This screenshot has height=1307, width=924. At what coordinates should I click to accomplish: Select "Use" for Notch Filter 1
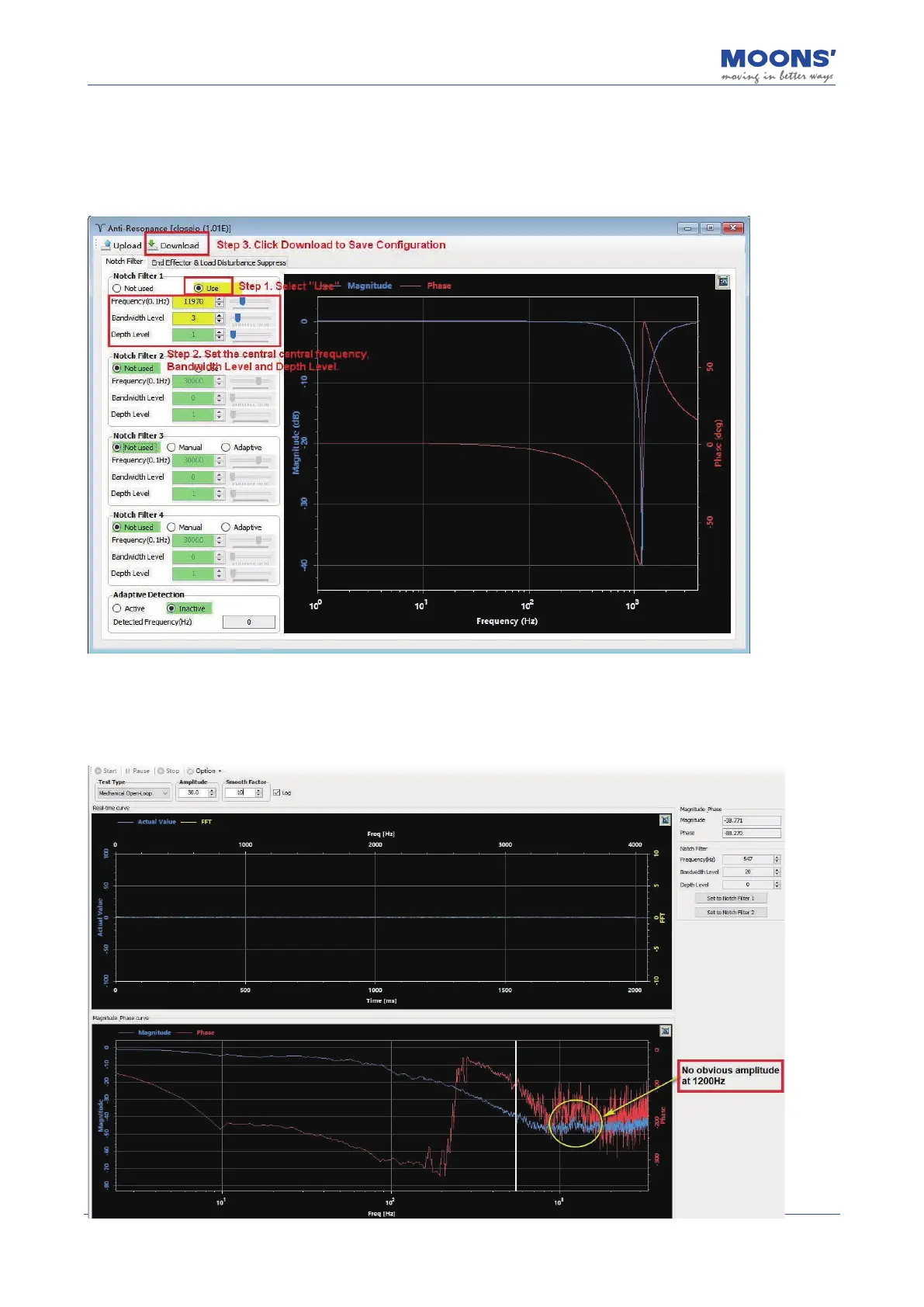[x=199, y=288]
